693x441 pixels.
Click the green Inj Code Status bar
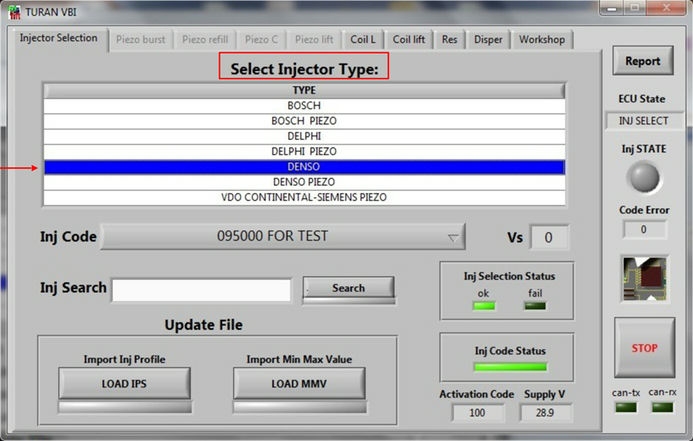coord(509,367)
